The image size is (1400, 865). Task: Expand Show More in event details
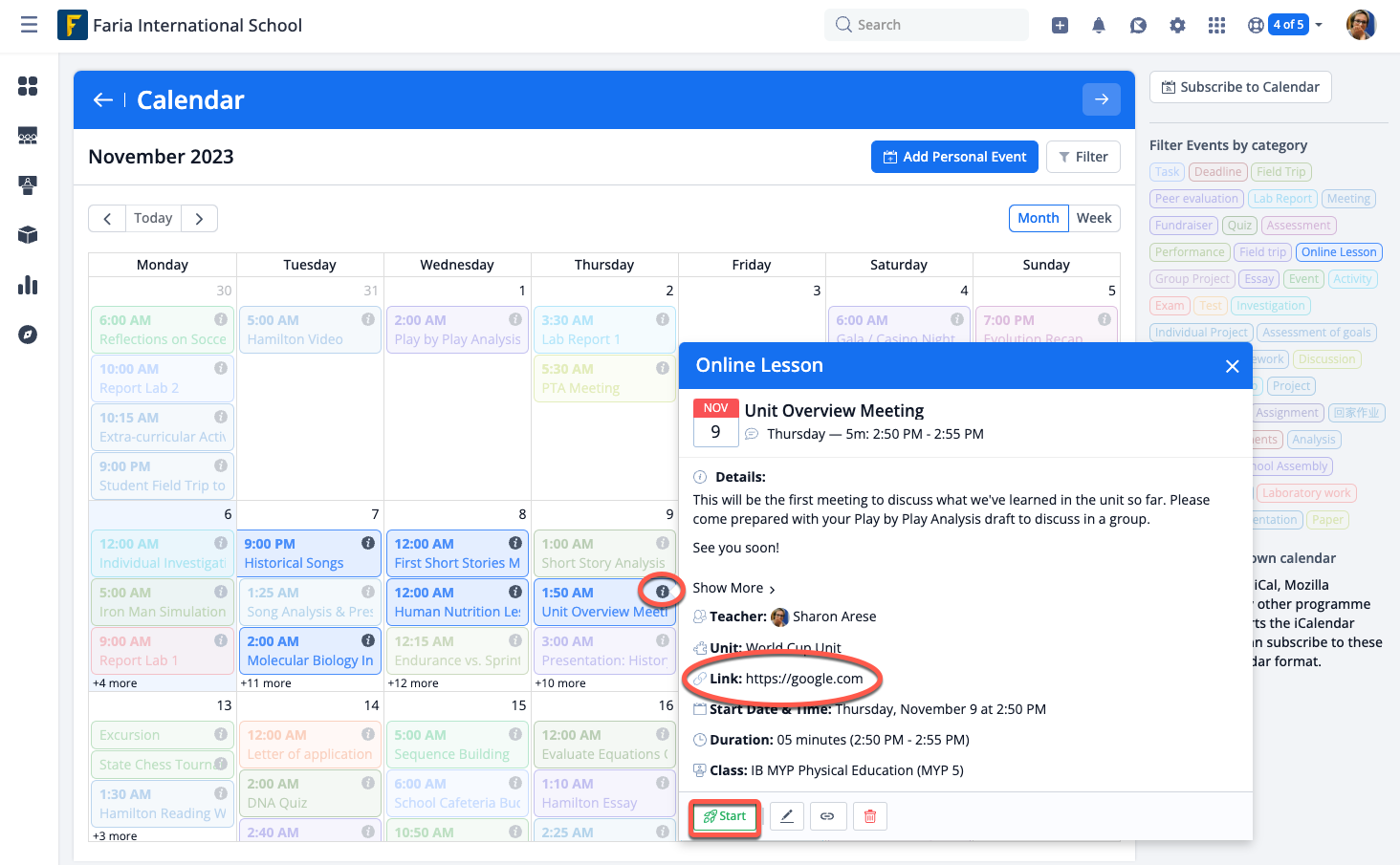[x=733, y=588]
